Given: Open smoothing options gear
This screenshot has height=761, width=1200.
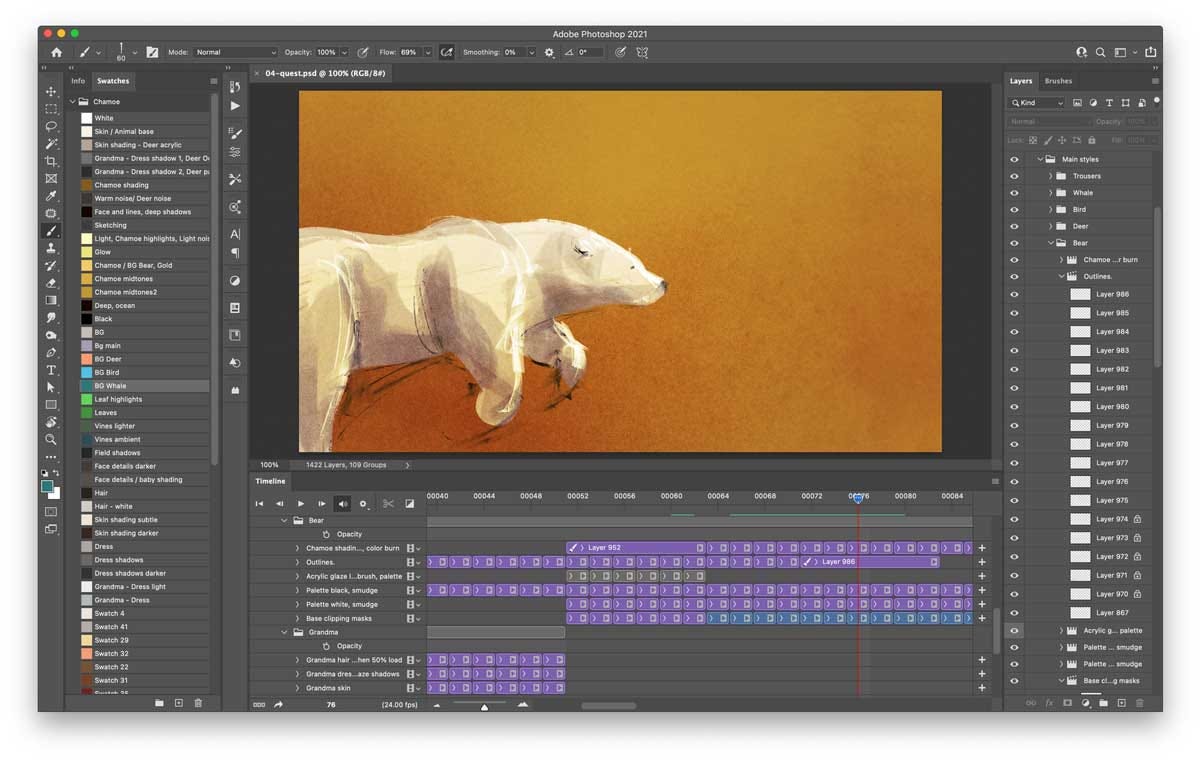Looking at the screenshot, I should (549, 52).
